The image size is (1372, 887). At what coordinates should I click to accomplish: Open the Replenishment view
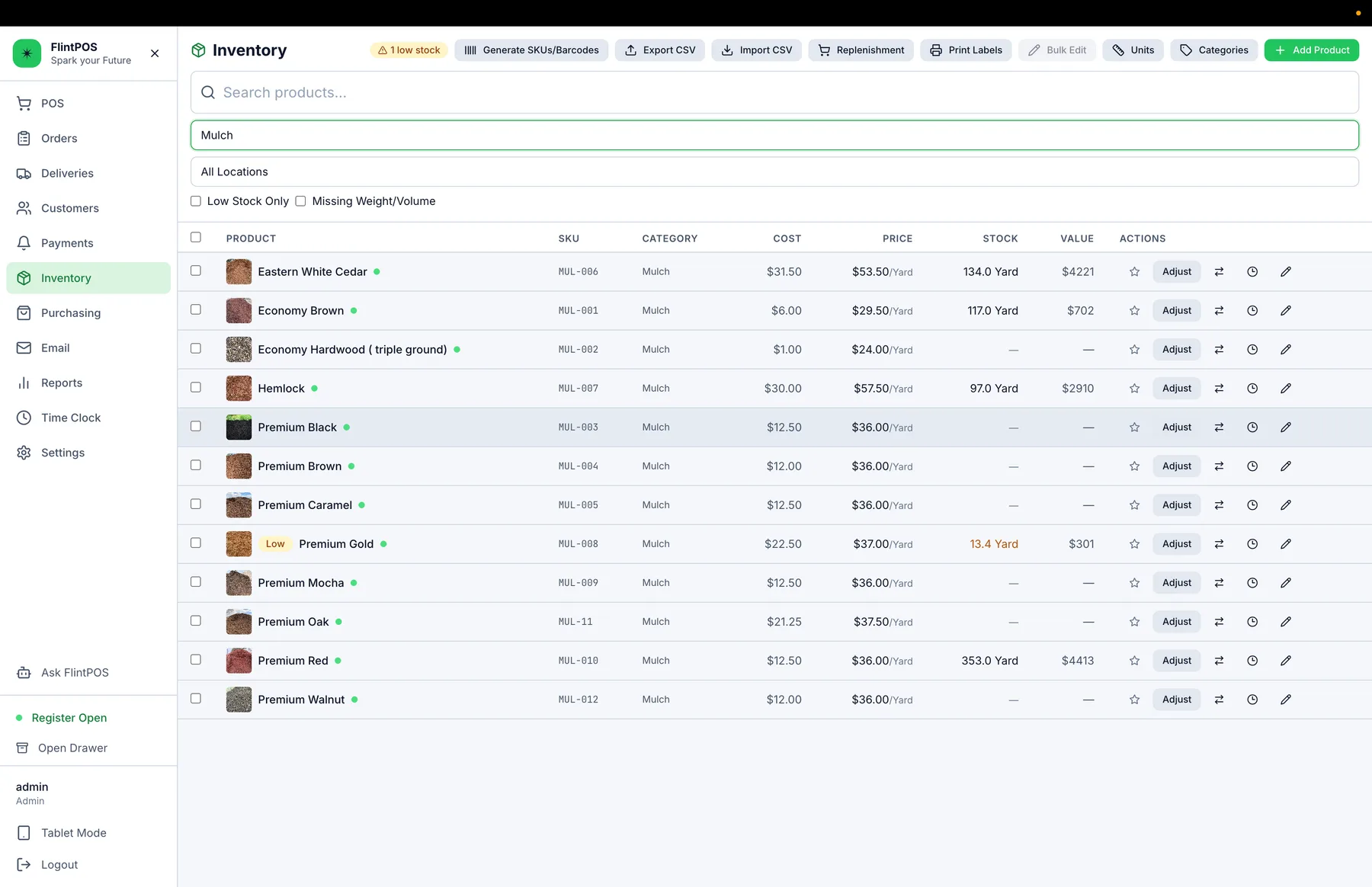pos(861,50)
